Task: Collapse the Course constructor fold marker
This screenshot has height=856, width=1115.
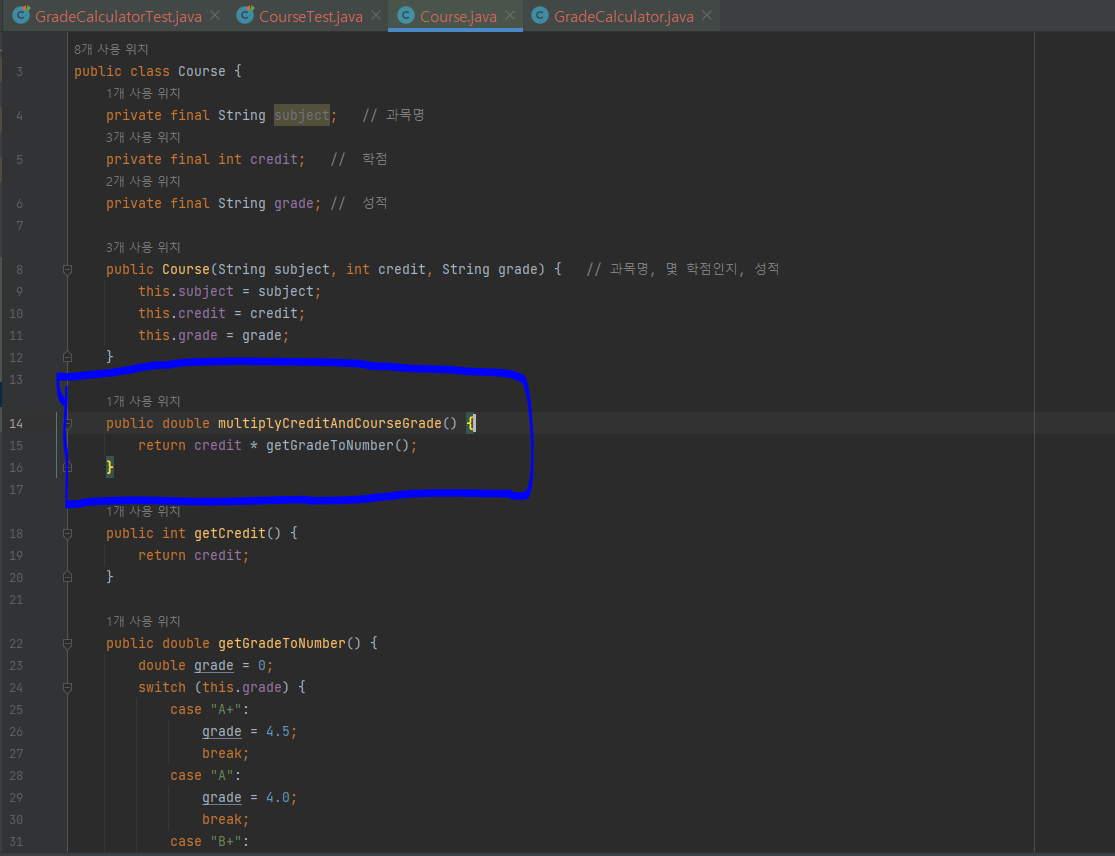Action: pyautogui.click(x=67, y=269)
